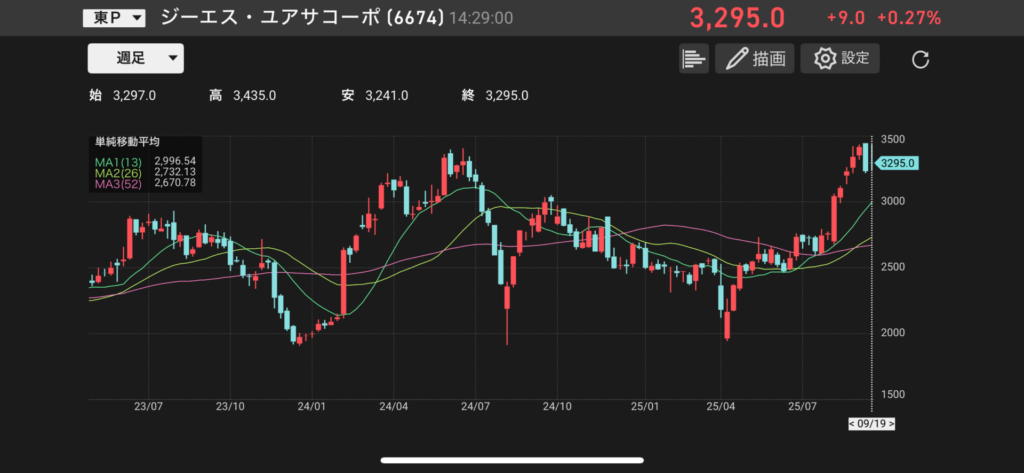Screen dimensions: 1024x473
Task: Tap the red 3,295.0 header price
Action: click(737, 18)
